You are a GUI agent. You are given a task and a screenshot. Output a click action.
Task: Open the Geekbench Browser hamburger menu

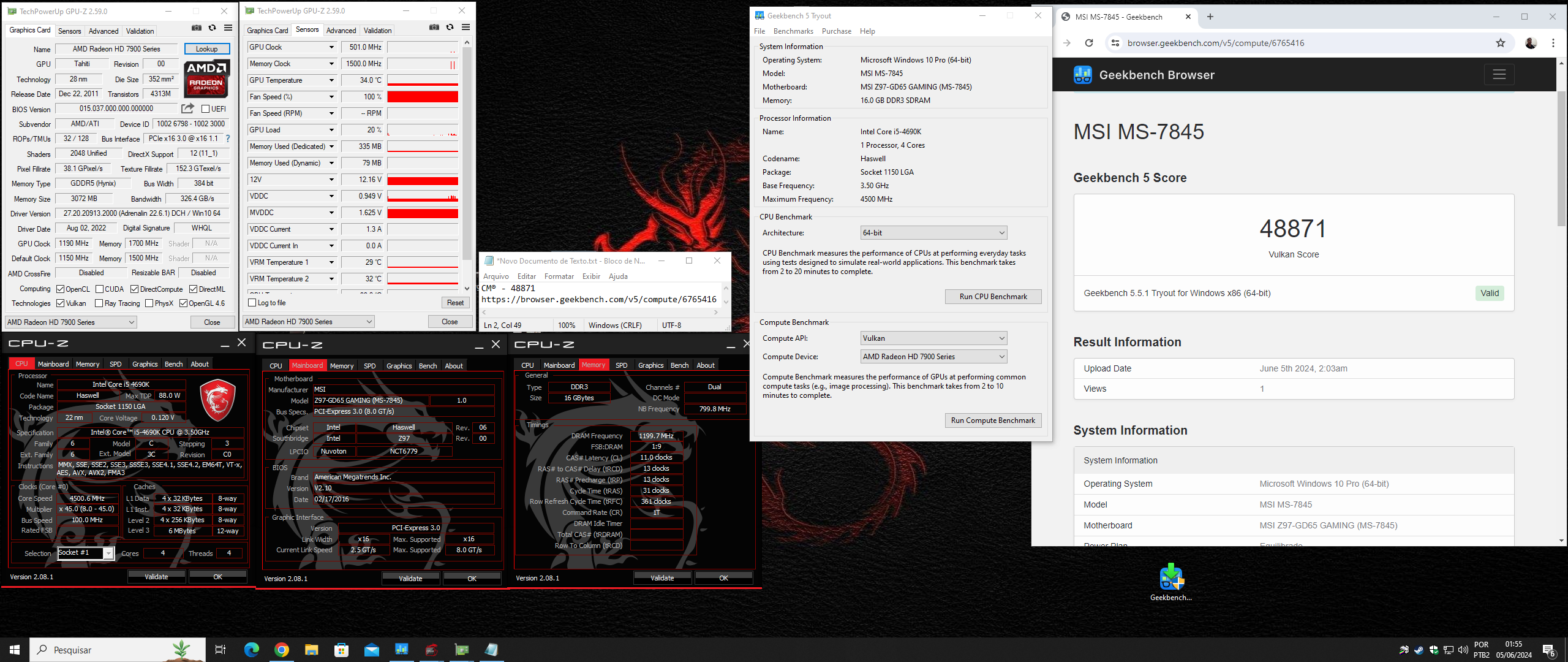pos(1499,75)
